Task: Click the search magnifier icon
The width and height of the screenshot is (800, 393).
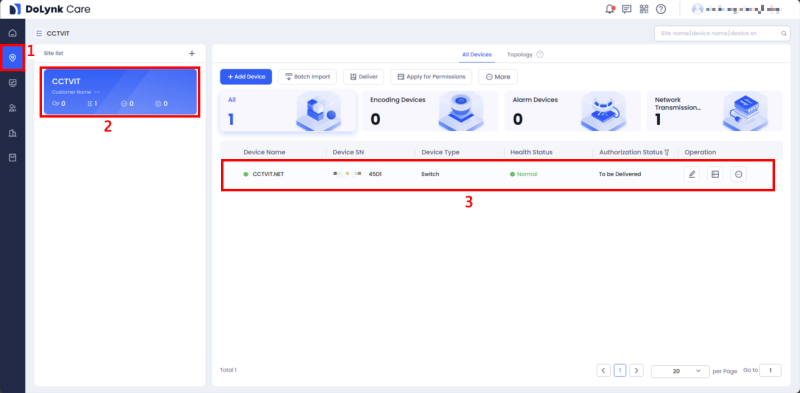Action: click(x=784, y=33)
